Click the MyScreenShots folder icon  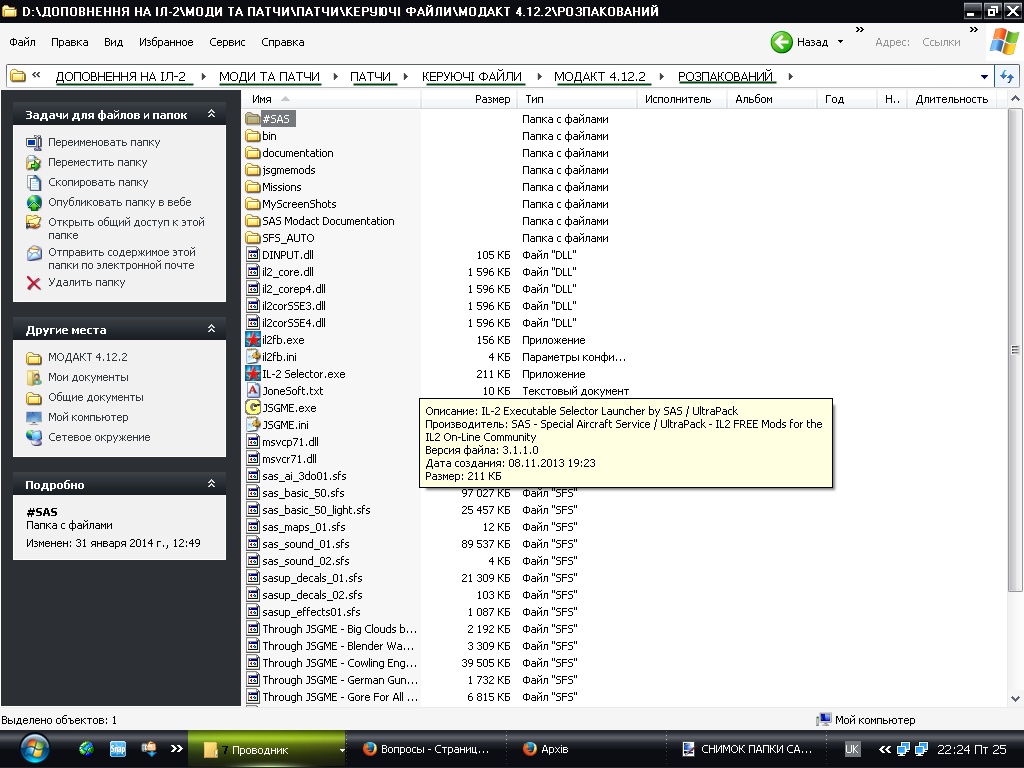coord(253,204)
